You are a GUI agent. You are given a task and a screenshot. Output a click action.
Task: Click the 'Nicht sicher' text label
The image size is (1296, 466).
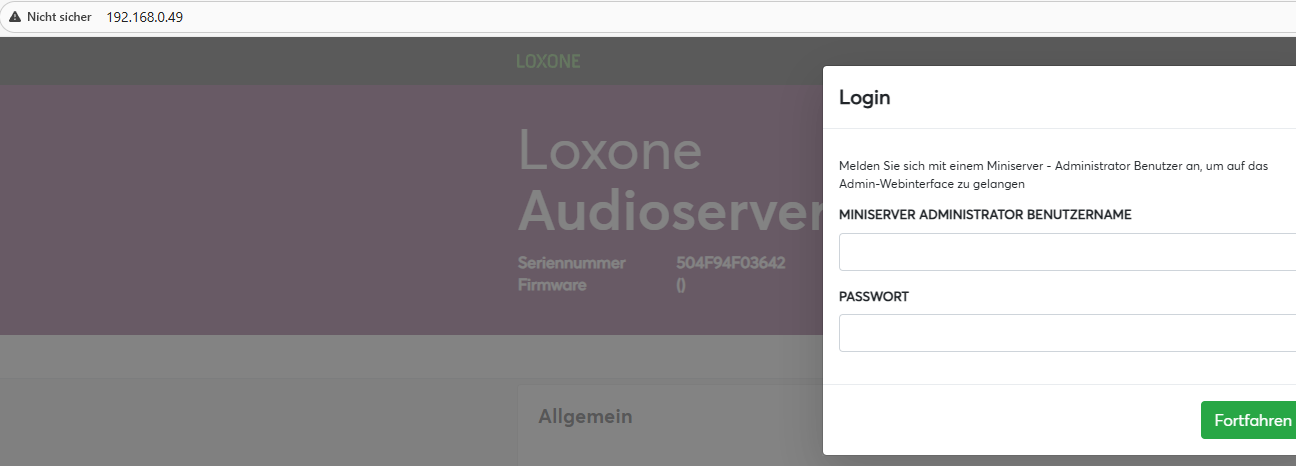coord(59,17)
